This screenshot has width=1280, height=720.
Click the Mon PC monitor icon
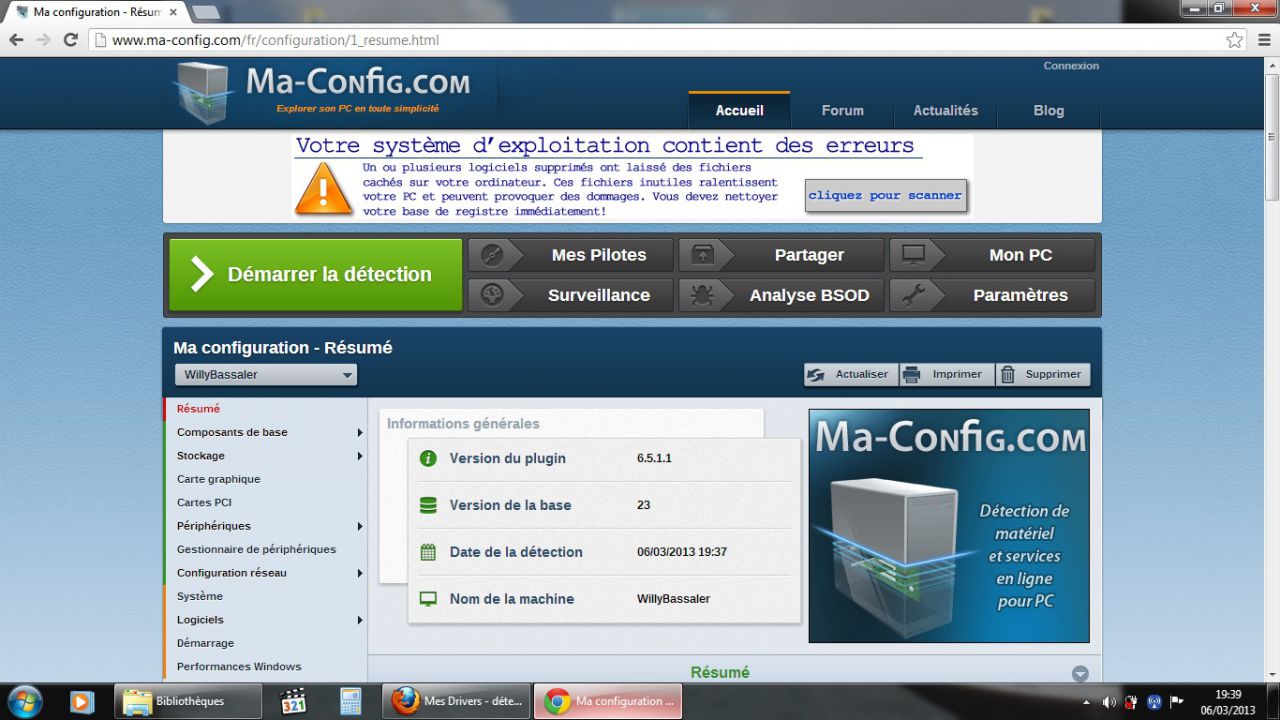[912, 255]
